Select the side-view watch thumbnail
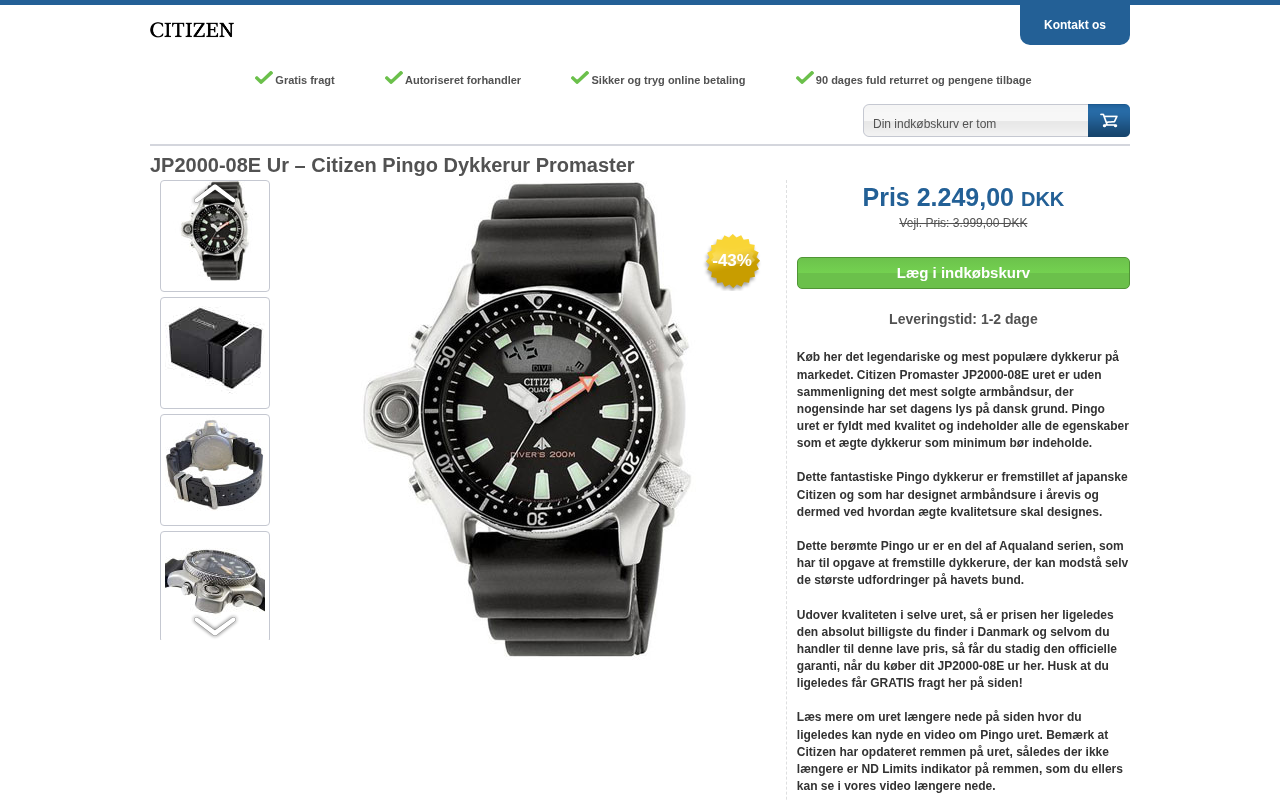Viewport: 1280px width, 800px height. tap(215, 582)
